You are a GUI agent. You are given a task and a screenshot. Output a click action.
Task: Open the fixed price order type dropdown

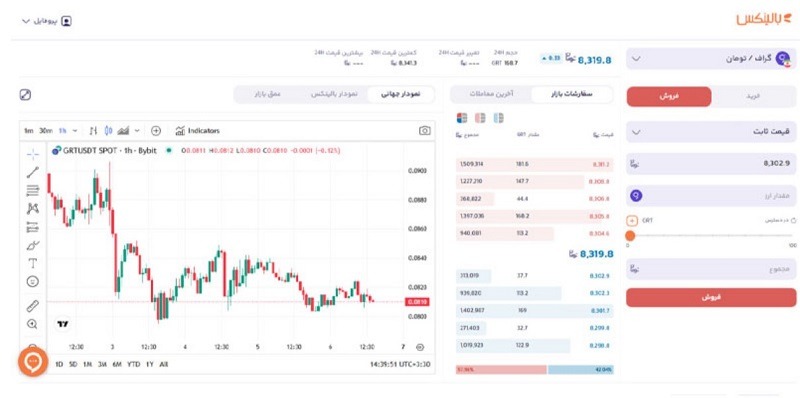tap(711, 132)
